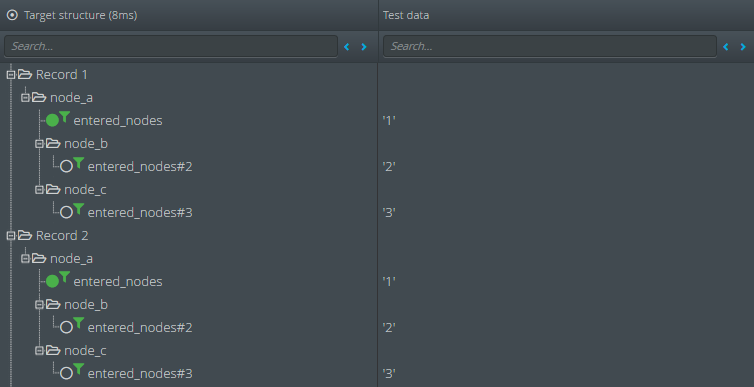Image resolution: width=754 pixels, height=387 pixels.
Task: Click the Record 2 folder icon
Action: [x=25, y=235]
